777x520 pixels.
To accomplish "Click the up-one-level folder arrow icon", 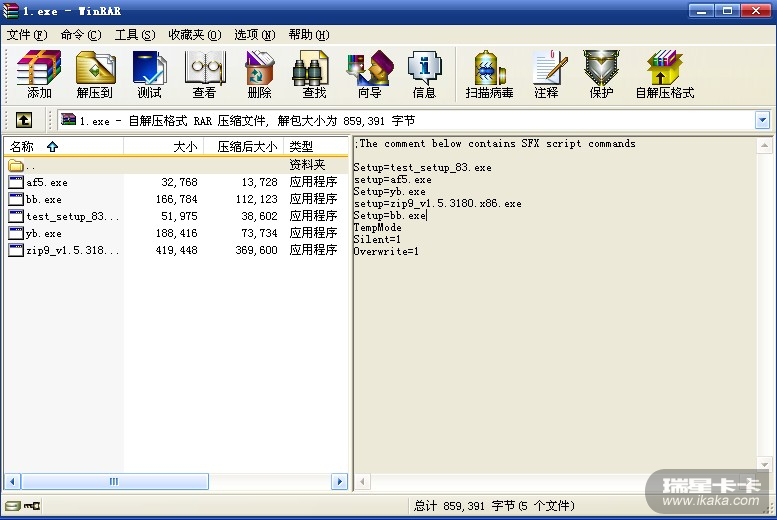I will 24,120.
